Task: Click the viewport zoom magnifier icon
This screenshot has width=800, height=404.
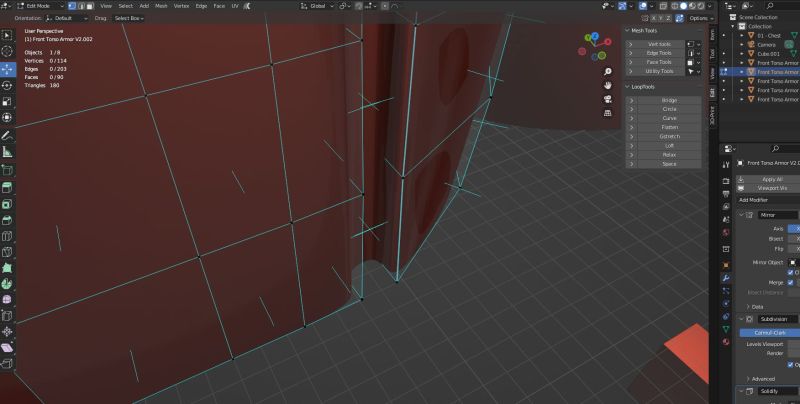Action: point(608,72)
